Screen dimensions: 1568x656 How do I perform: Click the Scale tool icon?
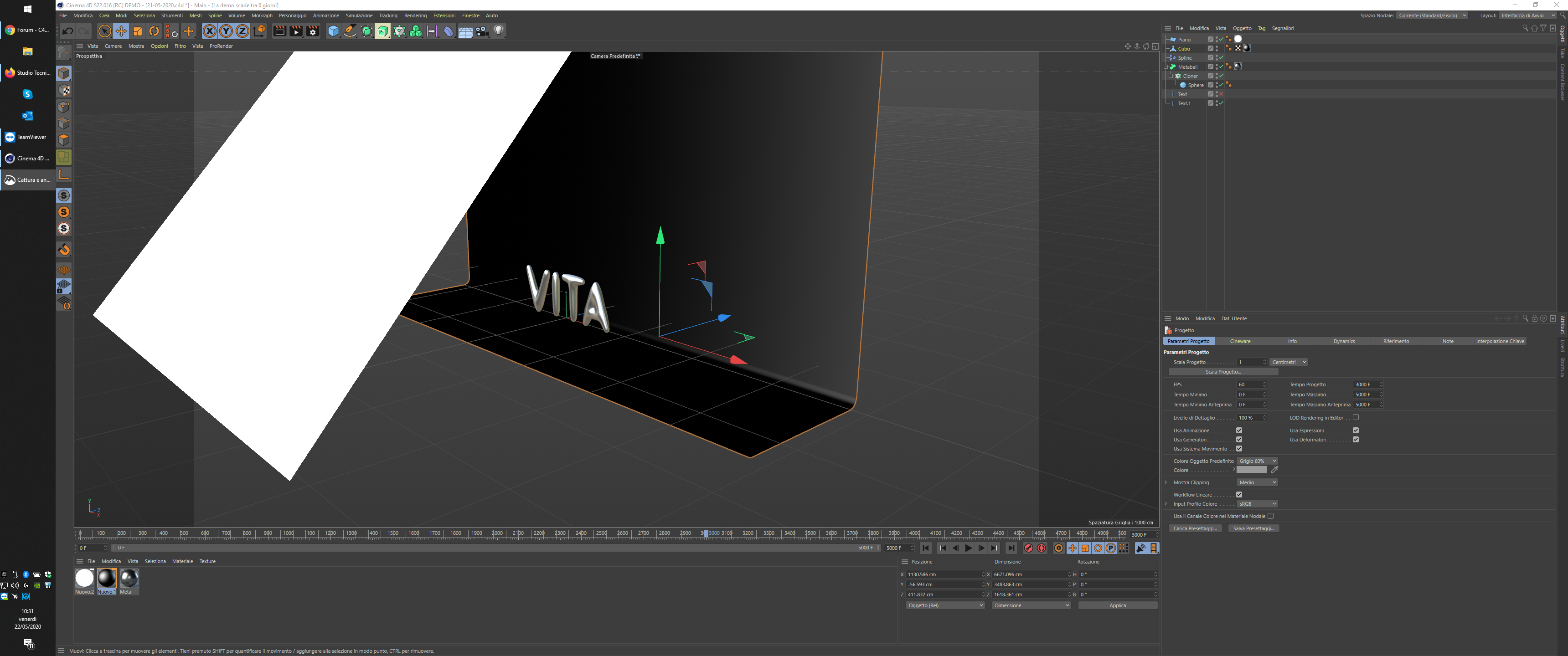pos(138,31)
